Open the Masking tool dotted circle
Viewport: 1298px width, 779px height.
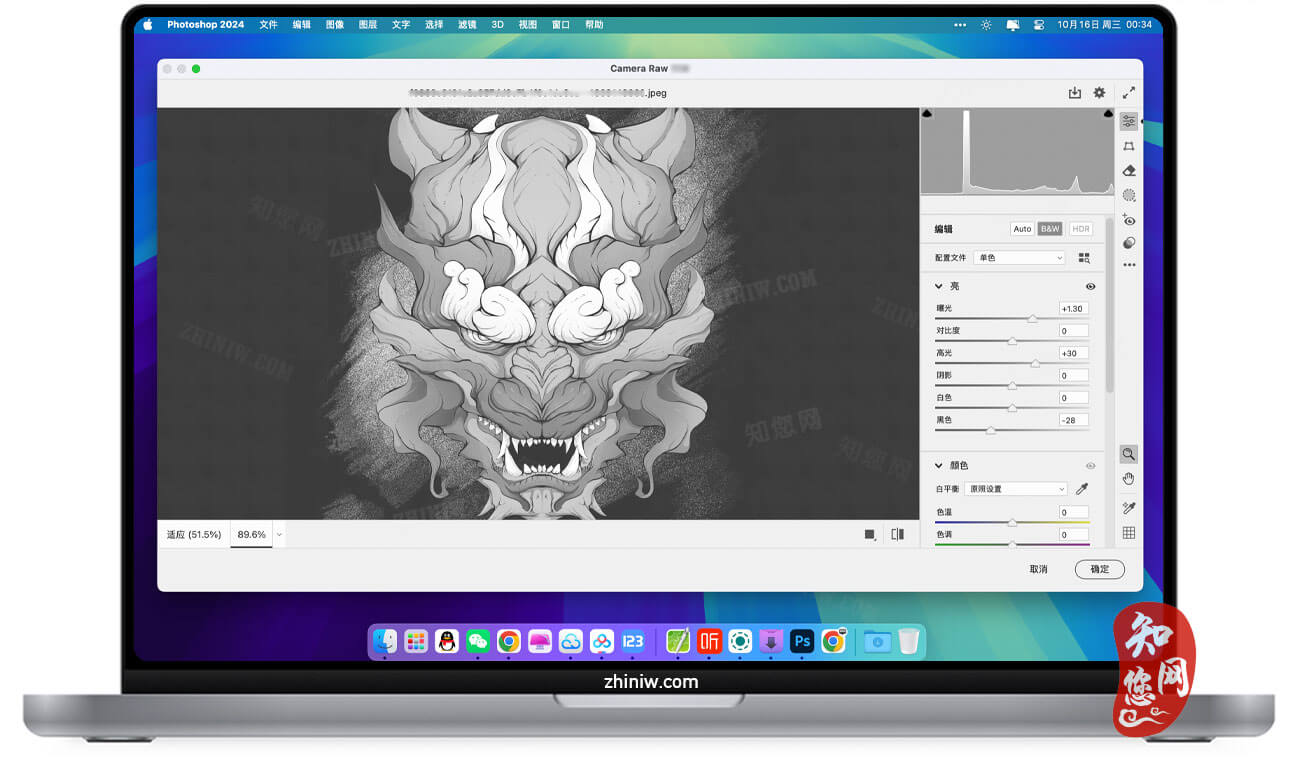(x=1129, y=195)
